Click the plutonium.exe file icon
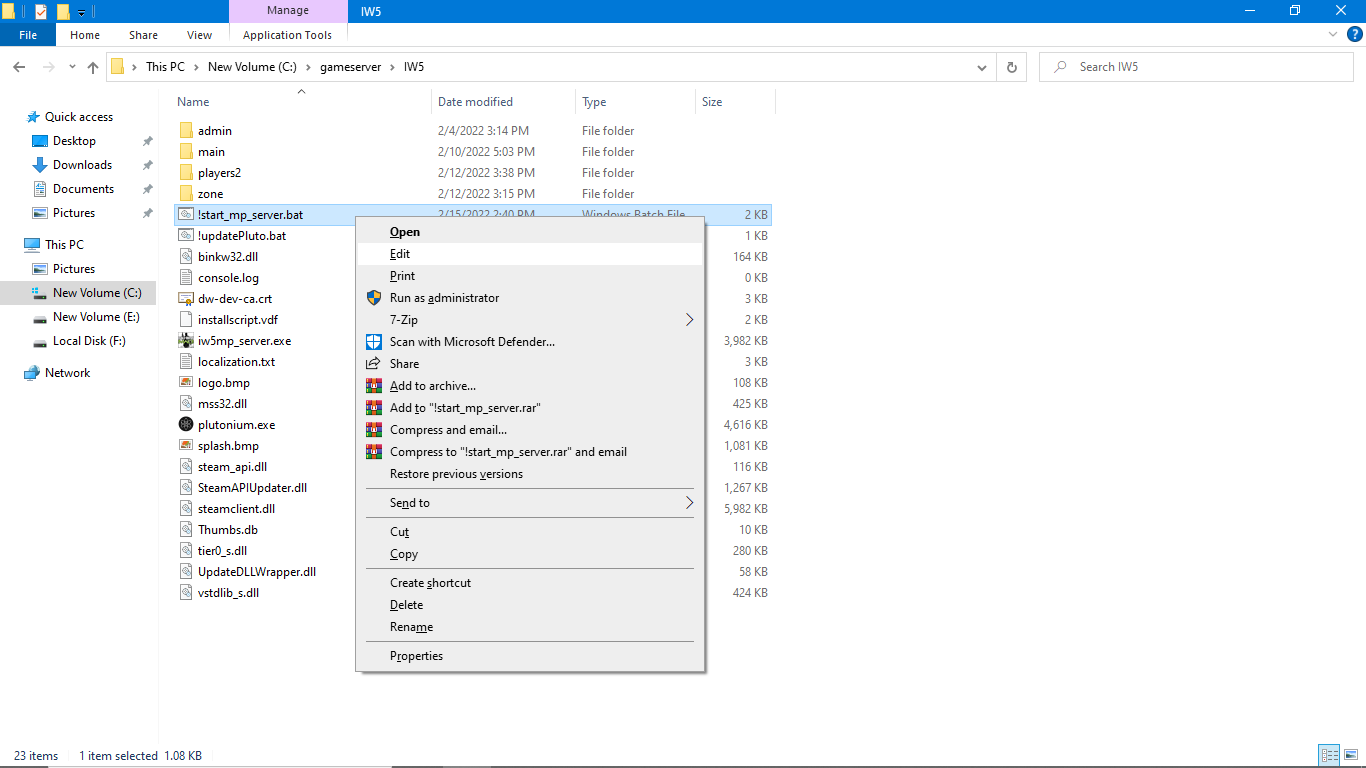The image size is (1366, 768). (185, 425)
